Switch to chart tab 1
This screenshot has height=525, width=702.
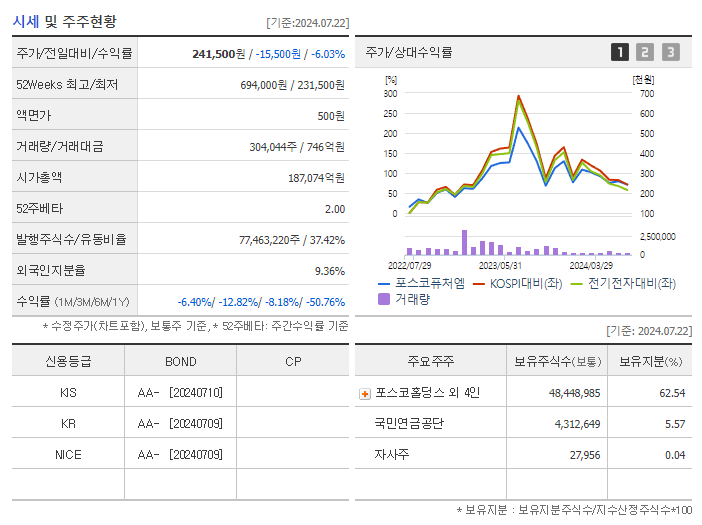pos(620,52)
